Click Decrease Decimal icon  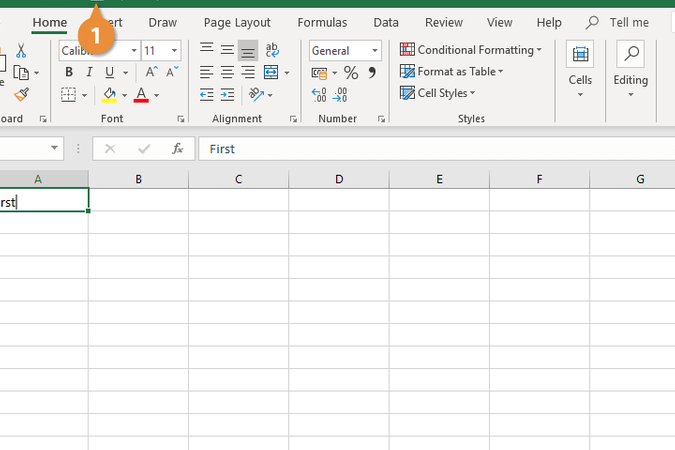[340, 95]
